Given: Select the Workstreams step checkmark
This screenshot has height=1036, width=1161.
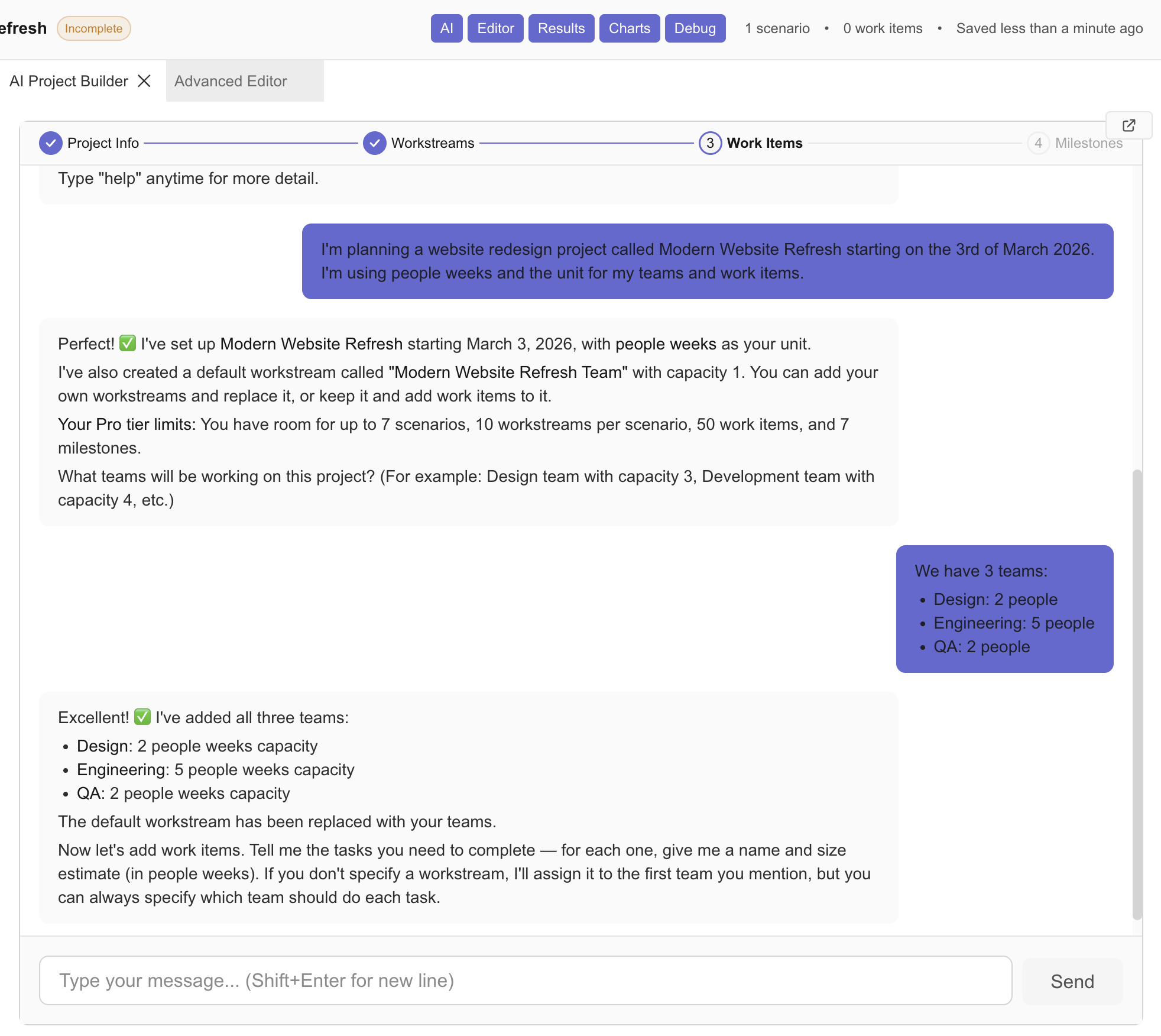Looking at the screenshot, I should [375, 143].
